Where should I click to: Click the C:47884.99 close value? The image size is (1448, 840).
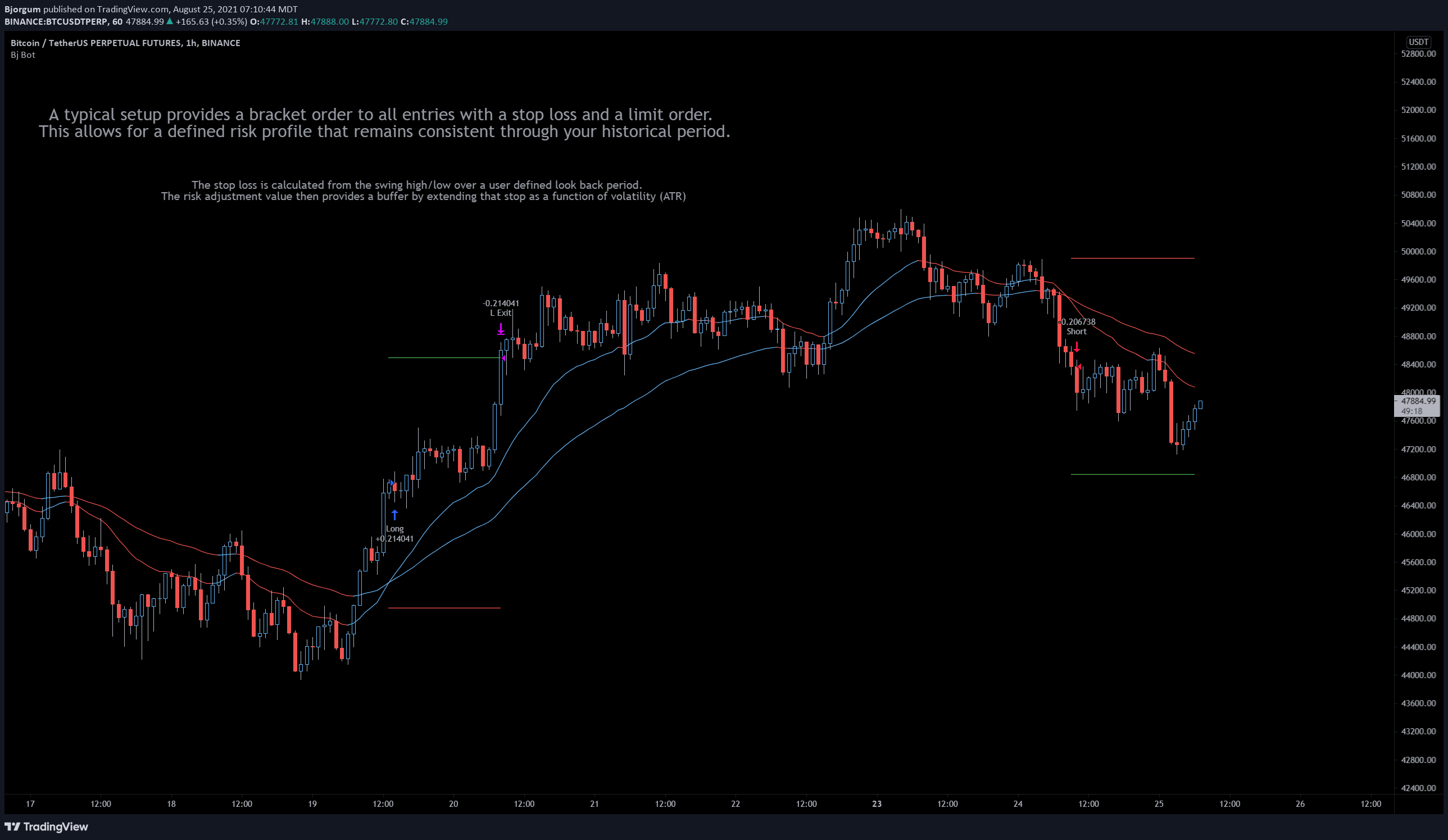click(424, 21)
